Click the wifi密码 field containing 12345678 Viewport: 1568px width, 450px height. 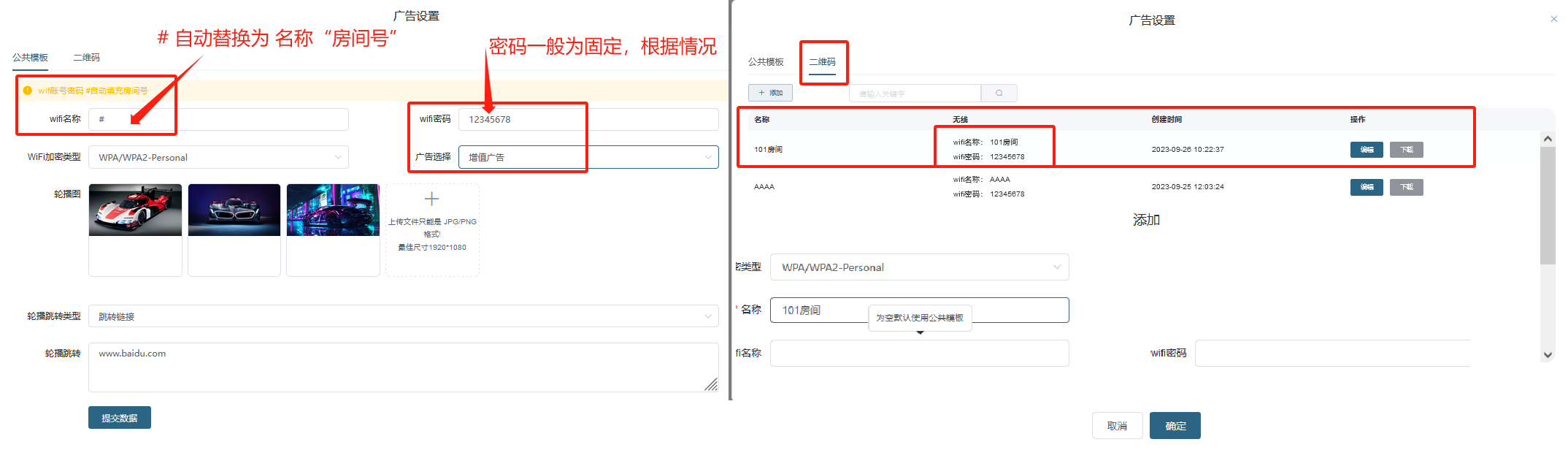588,120
